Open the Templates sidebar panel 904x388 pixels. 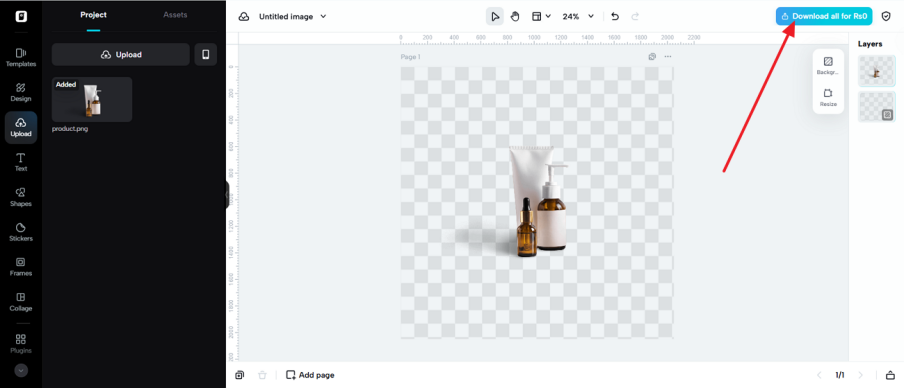[x=21, y=58]
